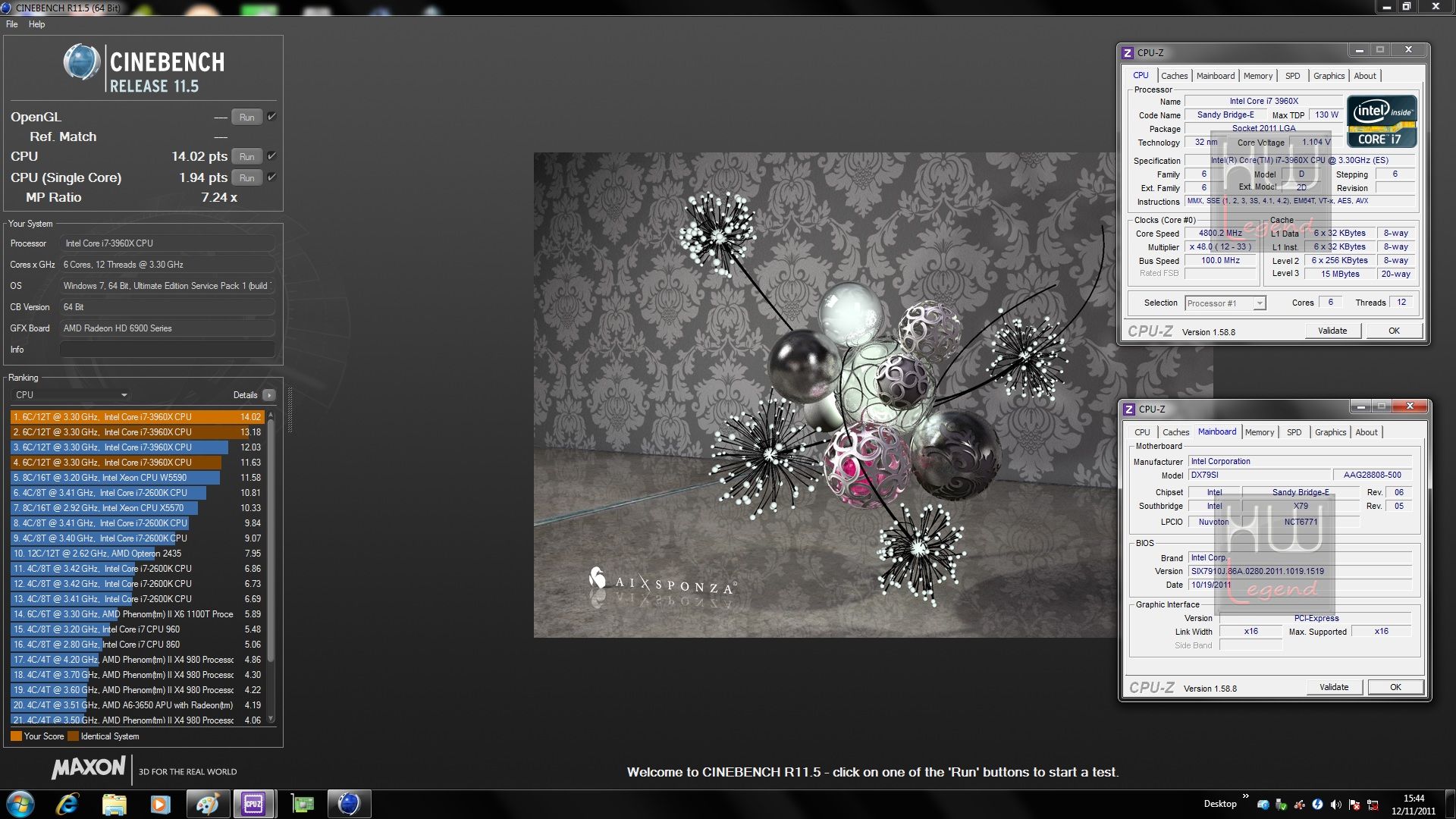Image resolution: width=1456 pixels, height=819 pixels.
Task: Toggle the CPU (Single Core) test checkbox
Action: [x=271, y=177]
